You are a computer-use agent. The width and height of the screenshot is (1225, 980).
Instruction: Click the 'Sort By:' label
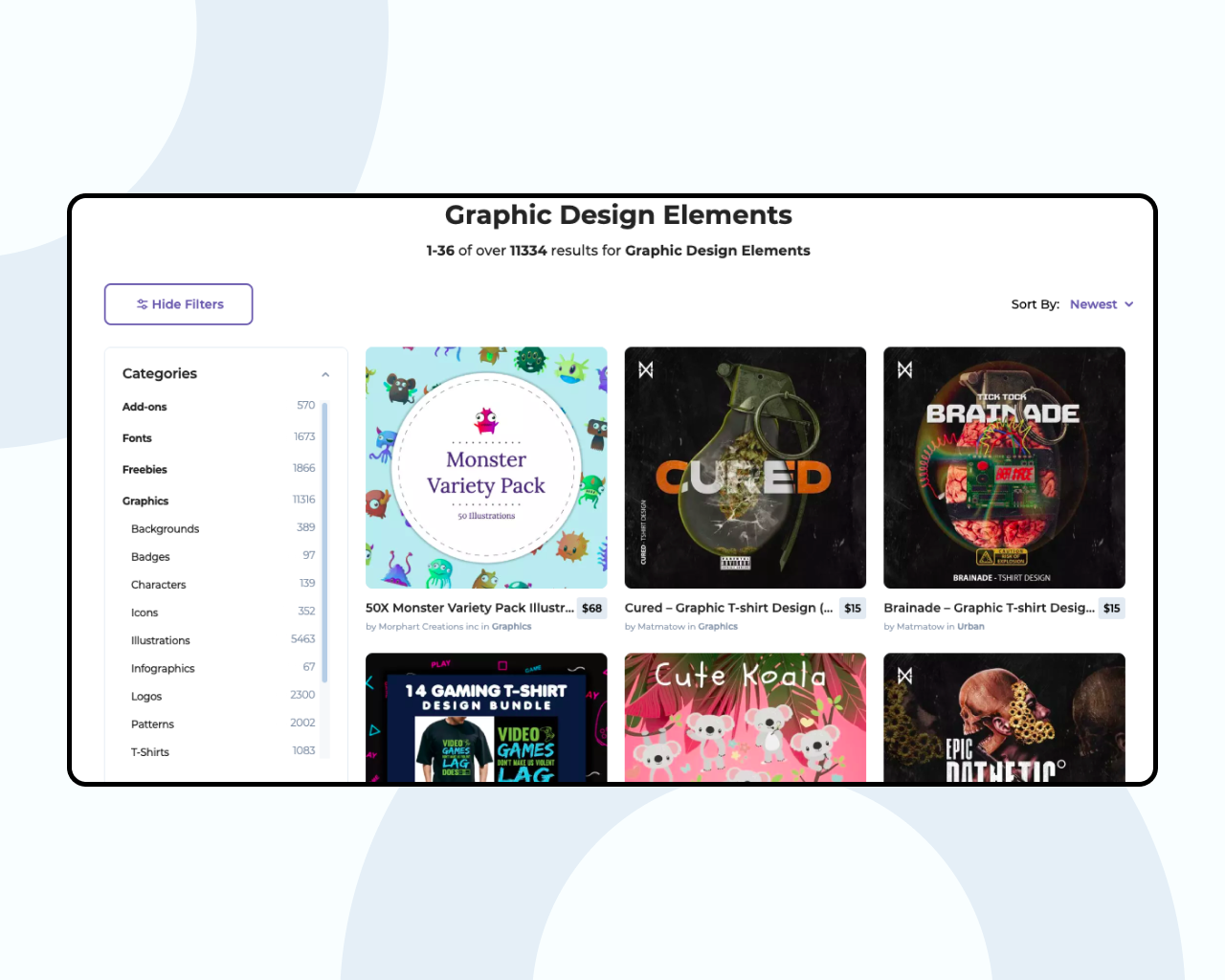point(1036,304)
